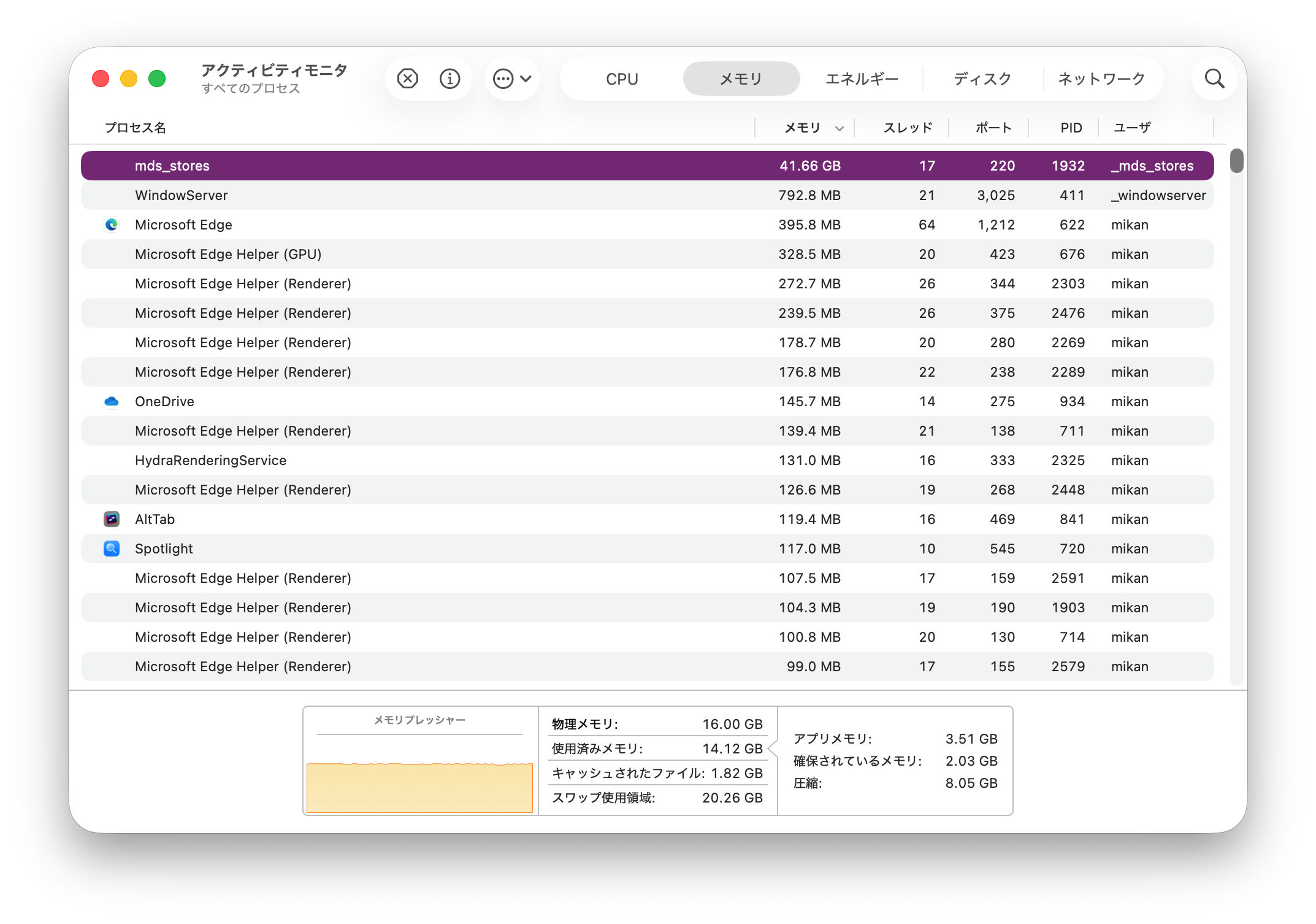Image resolution: width=1316 pixels, height=924 pixels.
Task: Toggle sort order on メモリ column chevron
Action: 839,128
